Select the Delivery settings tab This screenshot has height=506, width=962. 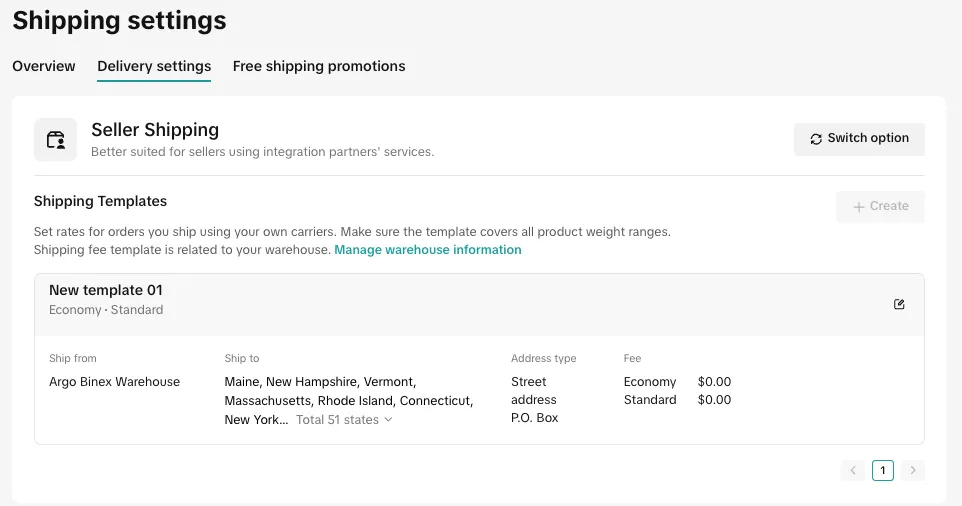154,66
